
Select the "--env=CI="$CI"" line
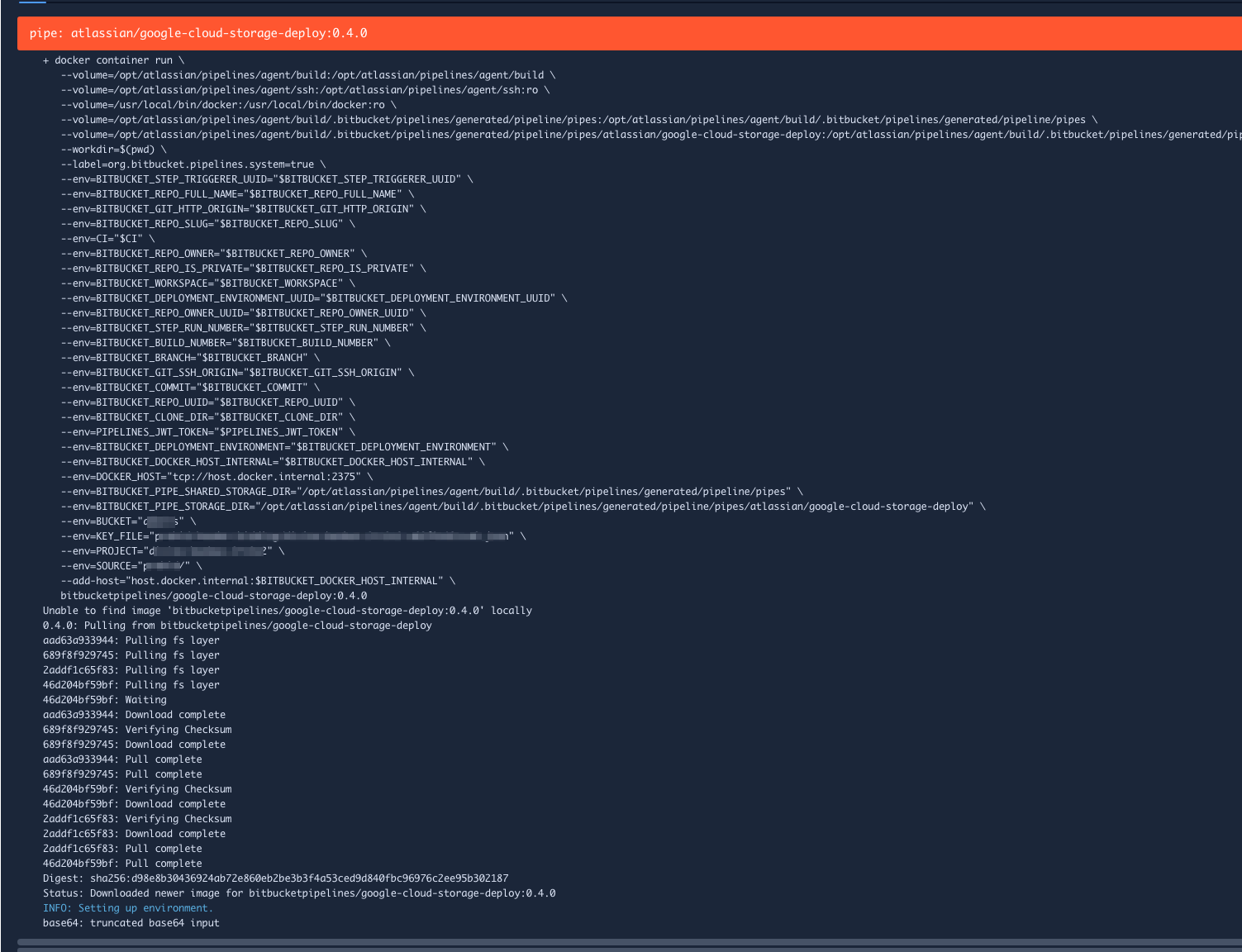click(x=107, y=239)
